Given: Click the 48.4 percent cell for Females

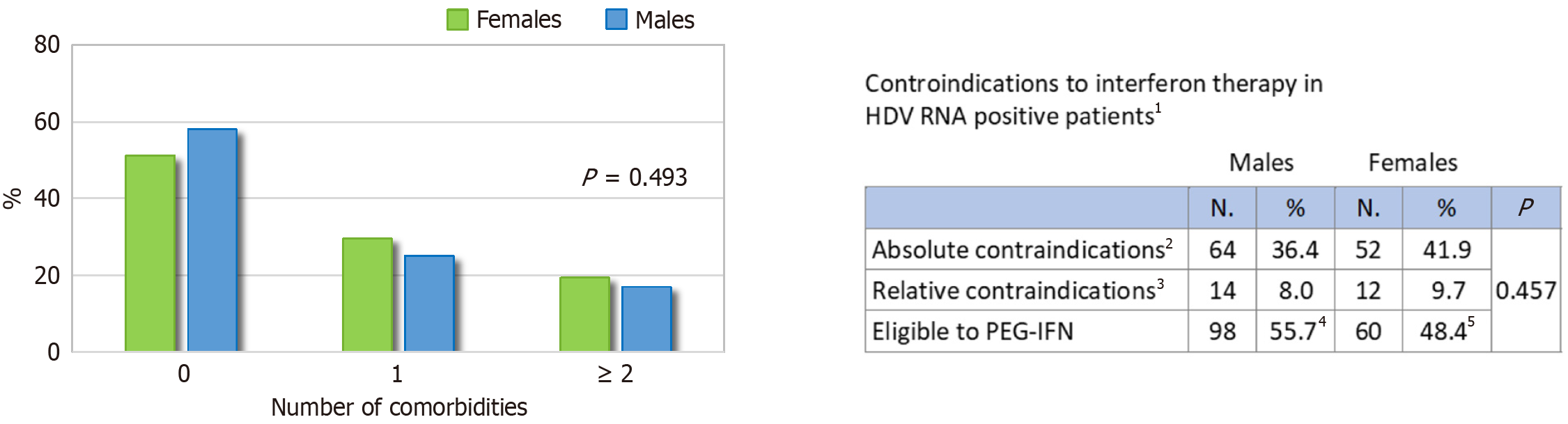Looking at the screenshot, I should click(x=1445, y=331).
